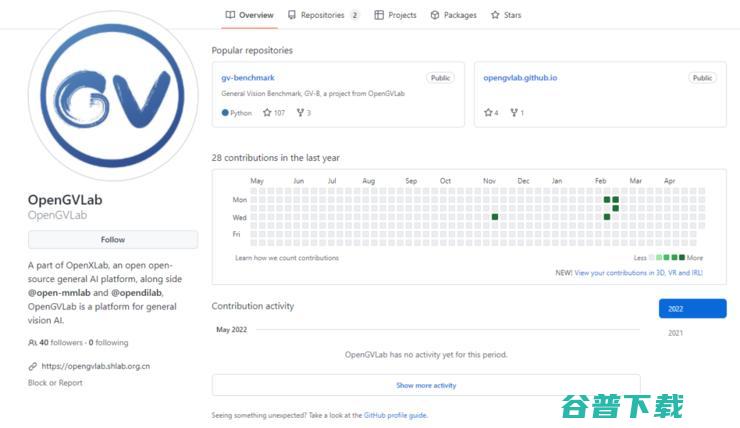
Task: Click Learn how we count contributions
Action: [287, 258]
